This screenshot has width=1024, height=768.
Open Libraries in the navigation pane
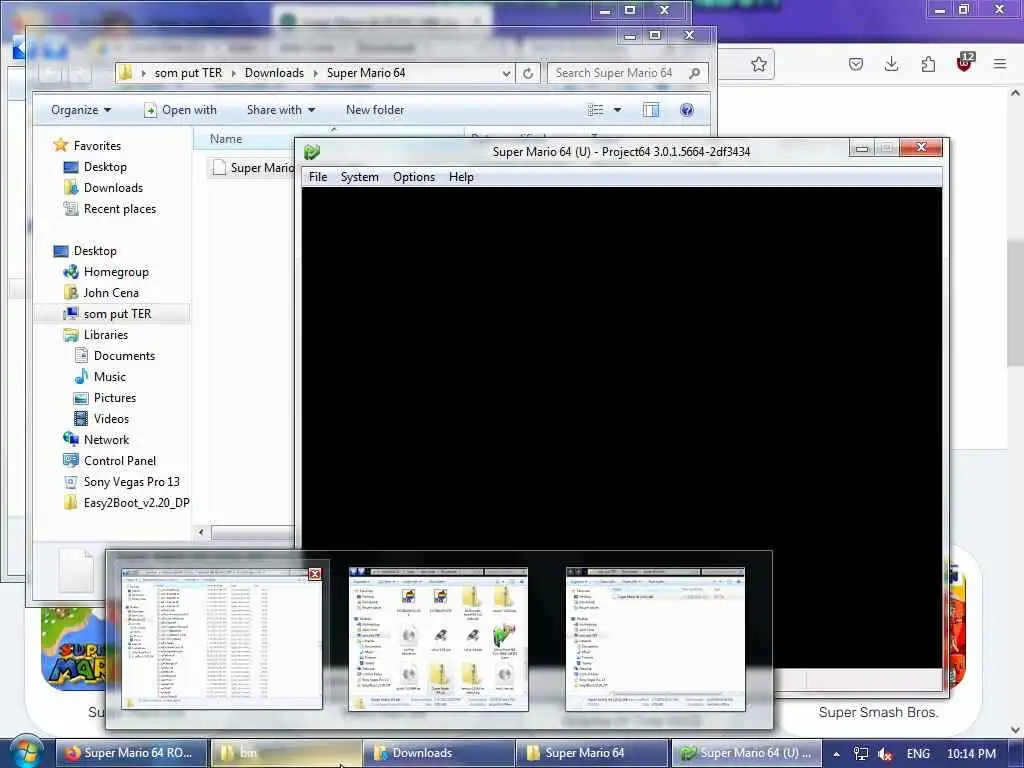pos(105,335)
